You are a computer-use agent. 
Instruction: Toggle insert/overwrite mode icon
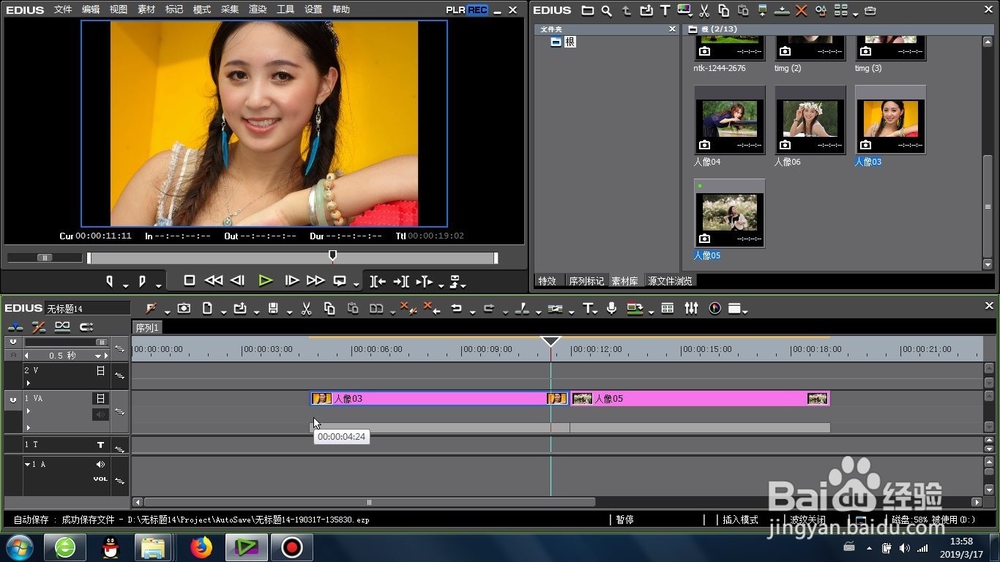[15, 327]
